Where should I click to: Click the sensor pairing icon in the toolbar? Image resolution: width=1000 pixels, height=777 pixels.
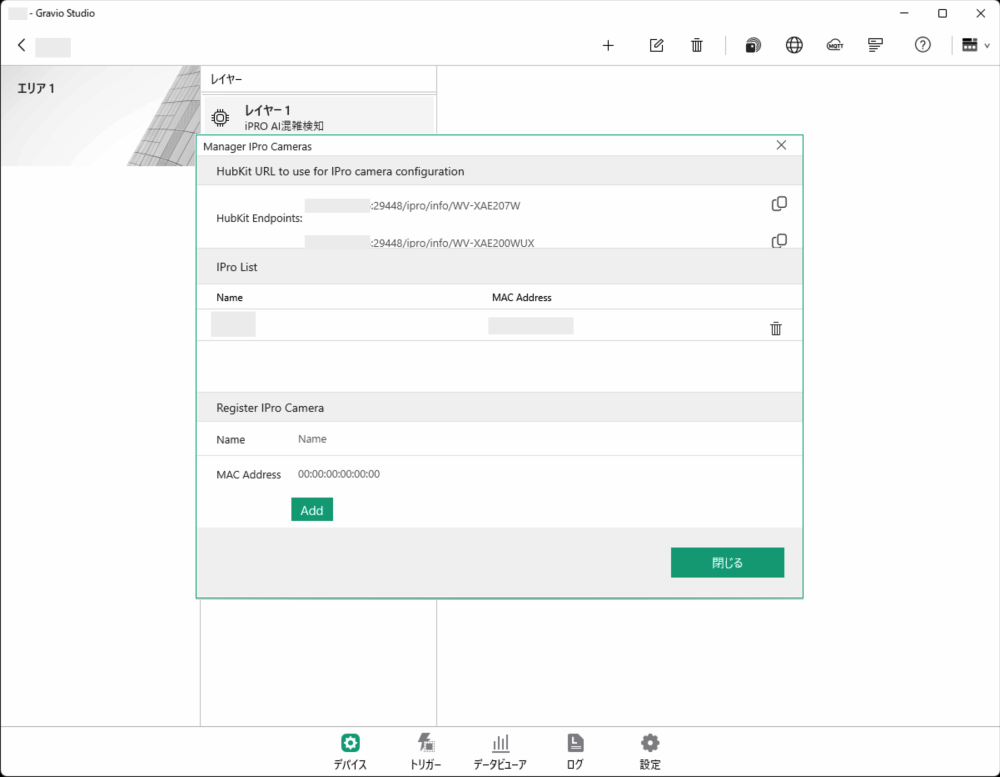click(x=752, y=45)
